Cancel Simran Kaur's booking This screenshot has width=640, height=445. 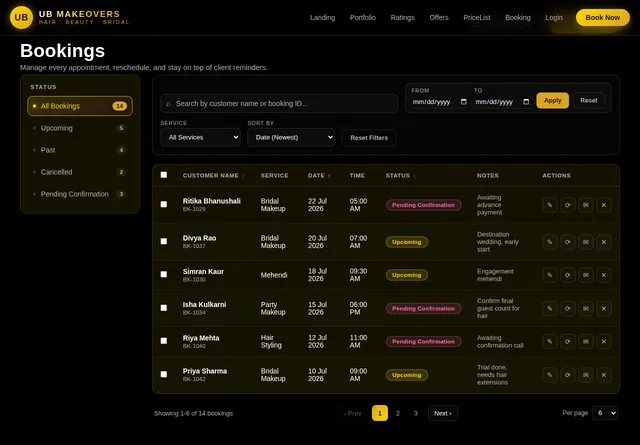(604, 275)
